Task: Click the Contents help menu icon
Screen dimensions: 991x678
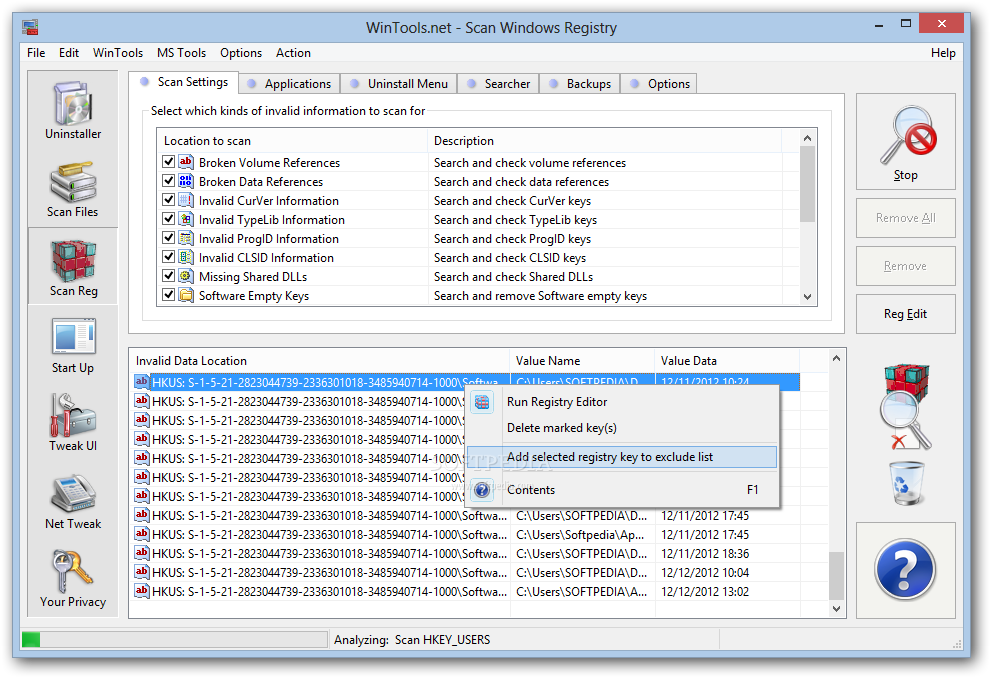Action: (482, 490)
